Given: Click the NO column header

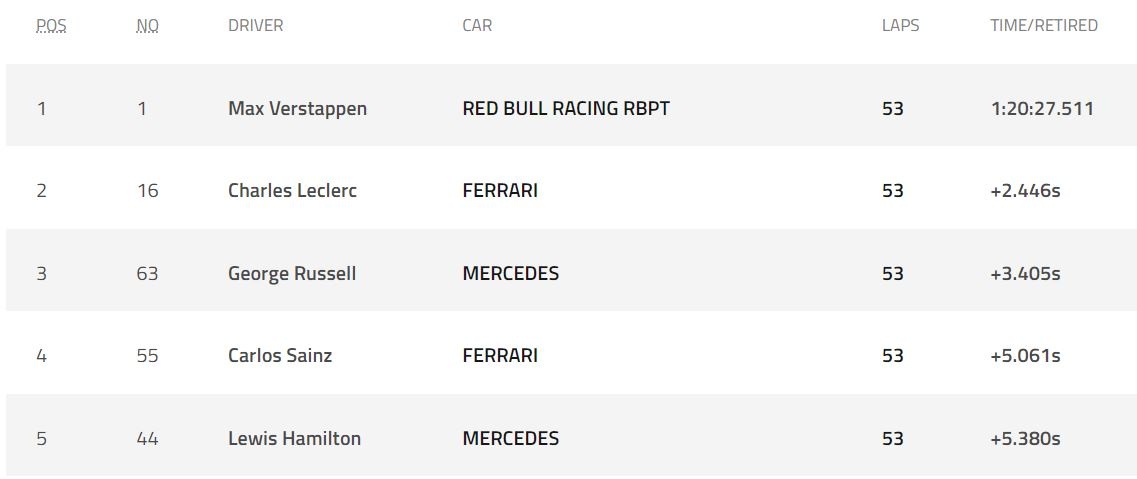Looking at the screenshot, I should coord(147,26).
